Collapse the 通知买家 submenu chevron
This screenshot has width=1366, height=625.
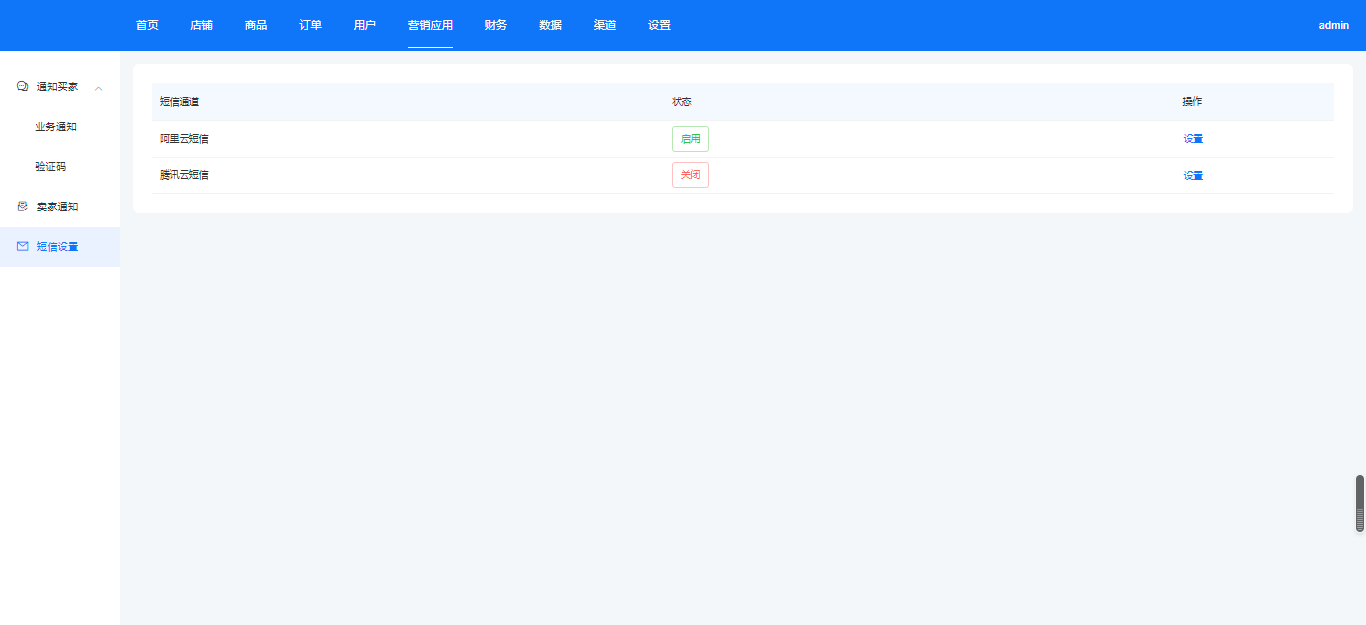98,88
